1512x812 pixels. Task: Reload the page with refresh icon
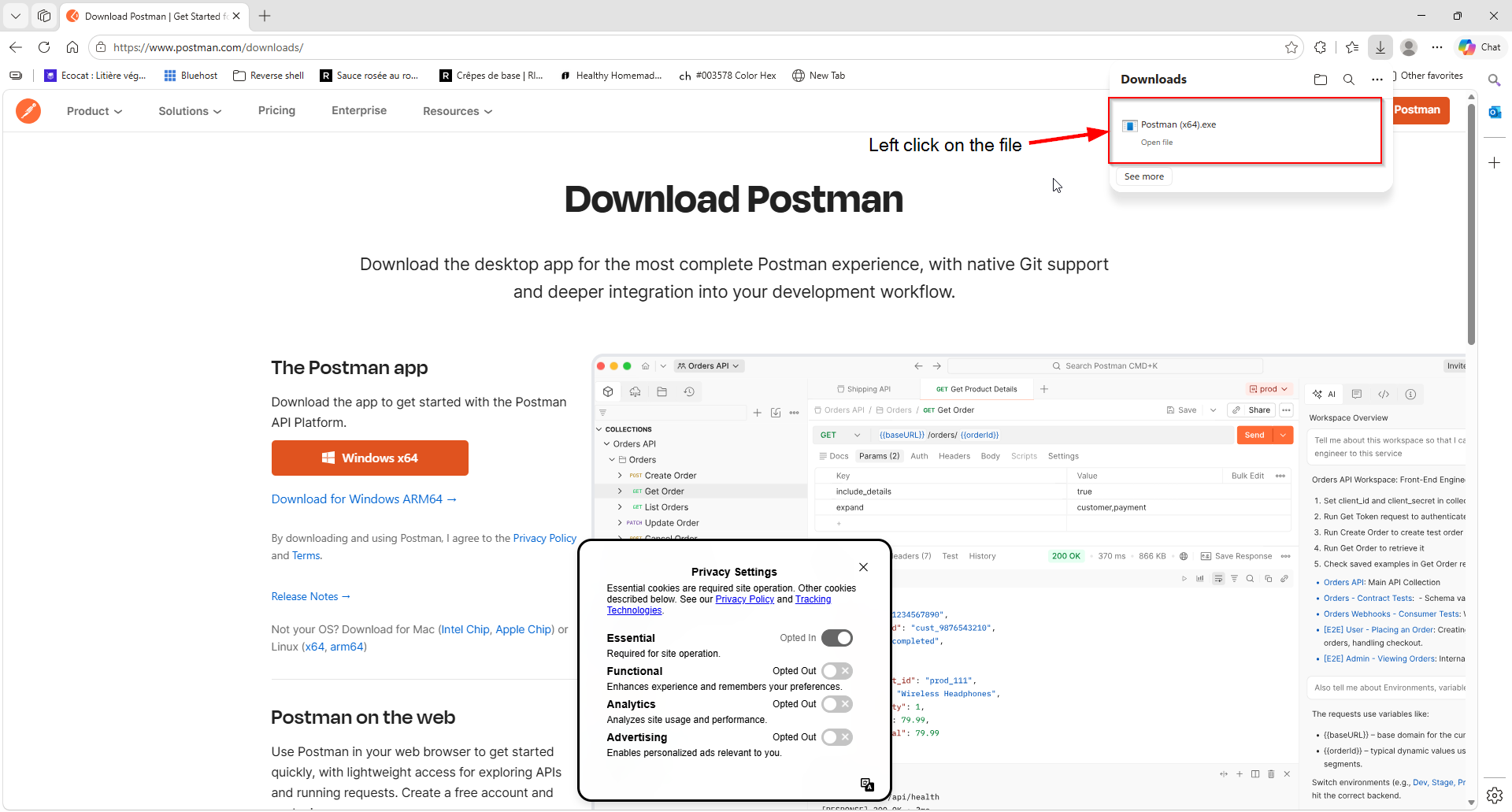tap(44, 47)
